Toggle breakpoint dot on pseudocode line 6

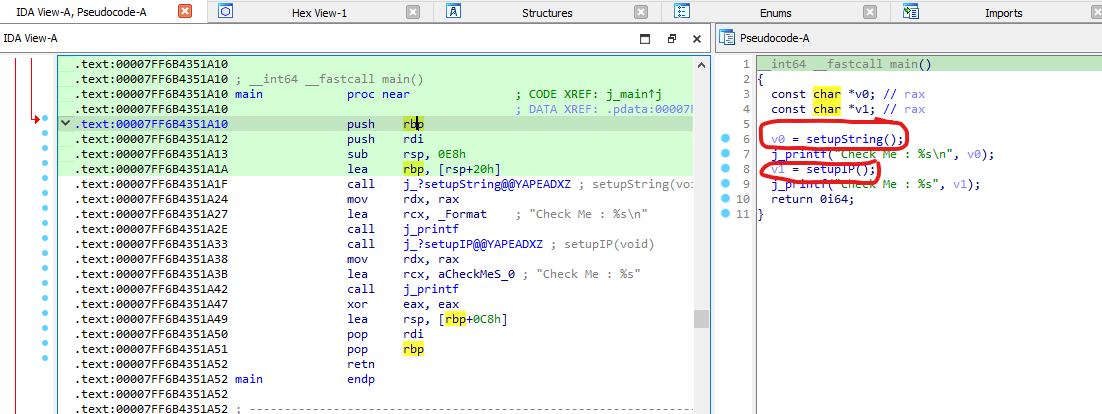point(725,139)
